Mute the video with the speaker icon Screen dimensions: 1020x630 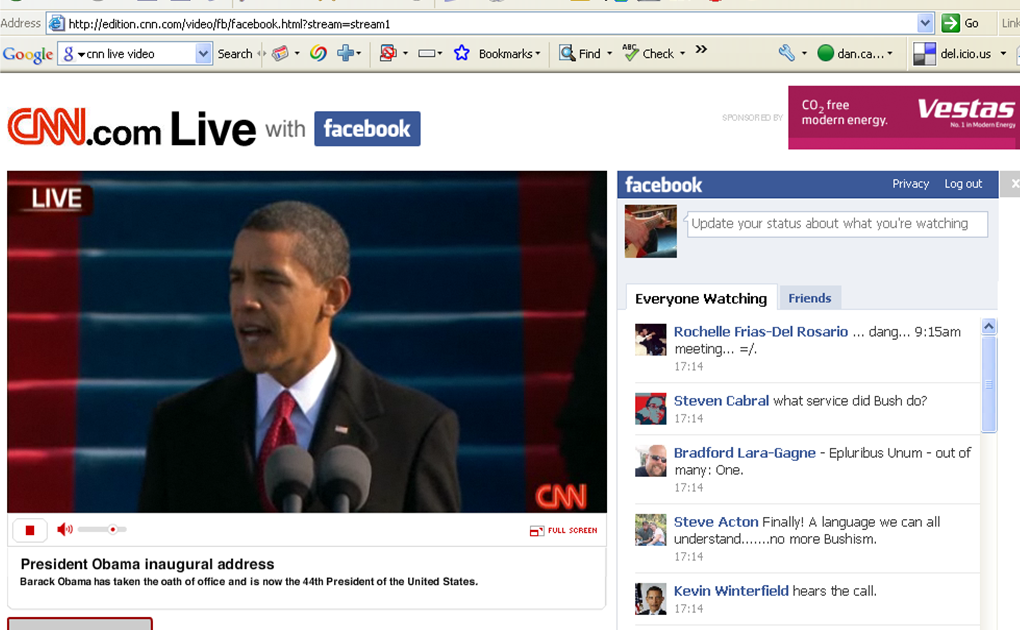pyautogui.click(x=64, y=529)
